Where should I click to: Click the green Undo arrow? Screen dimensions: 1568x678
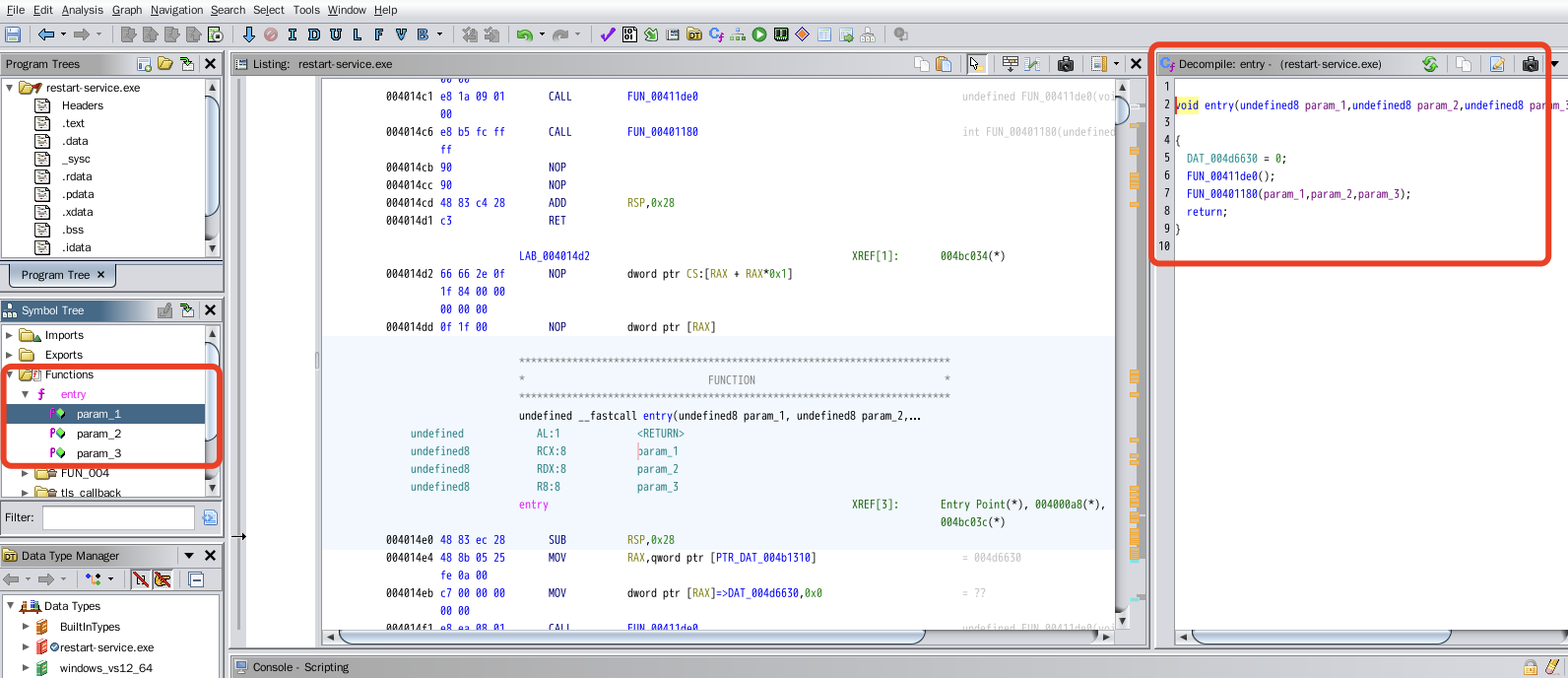(524, 34)
